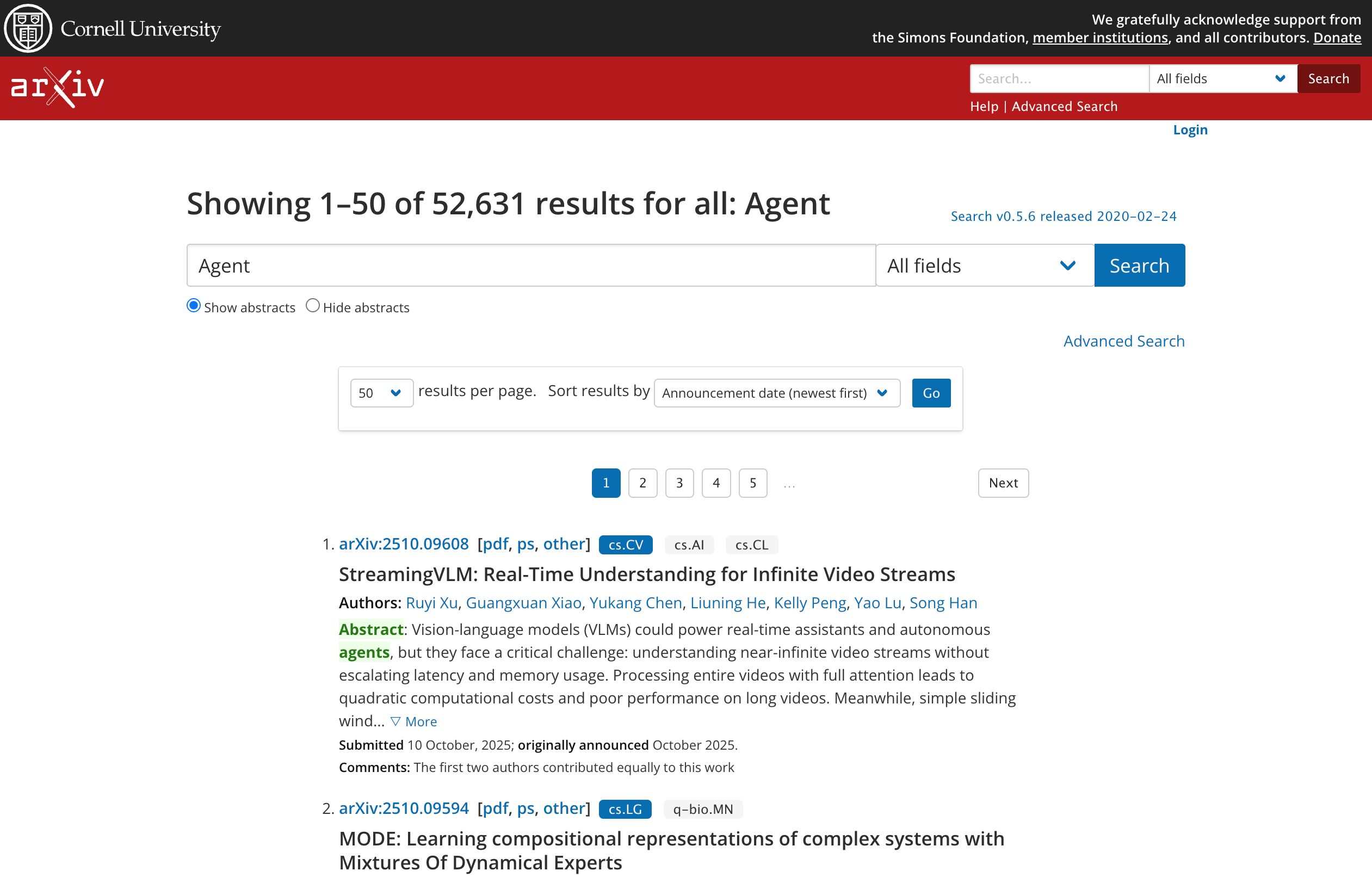The height and width of the screenshot is (877, 1372).
Task: Select the Show abstracts radio button
Action: click(x=194, y=306)
